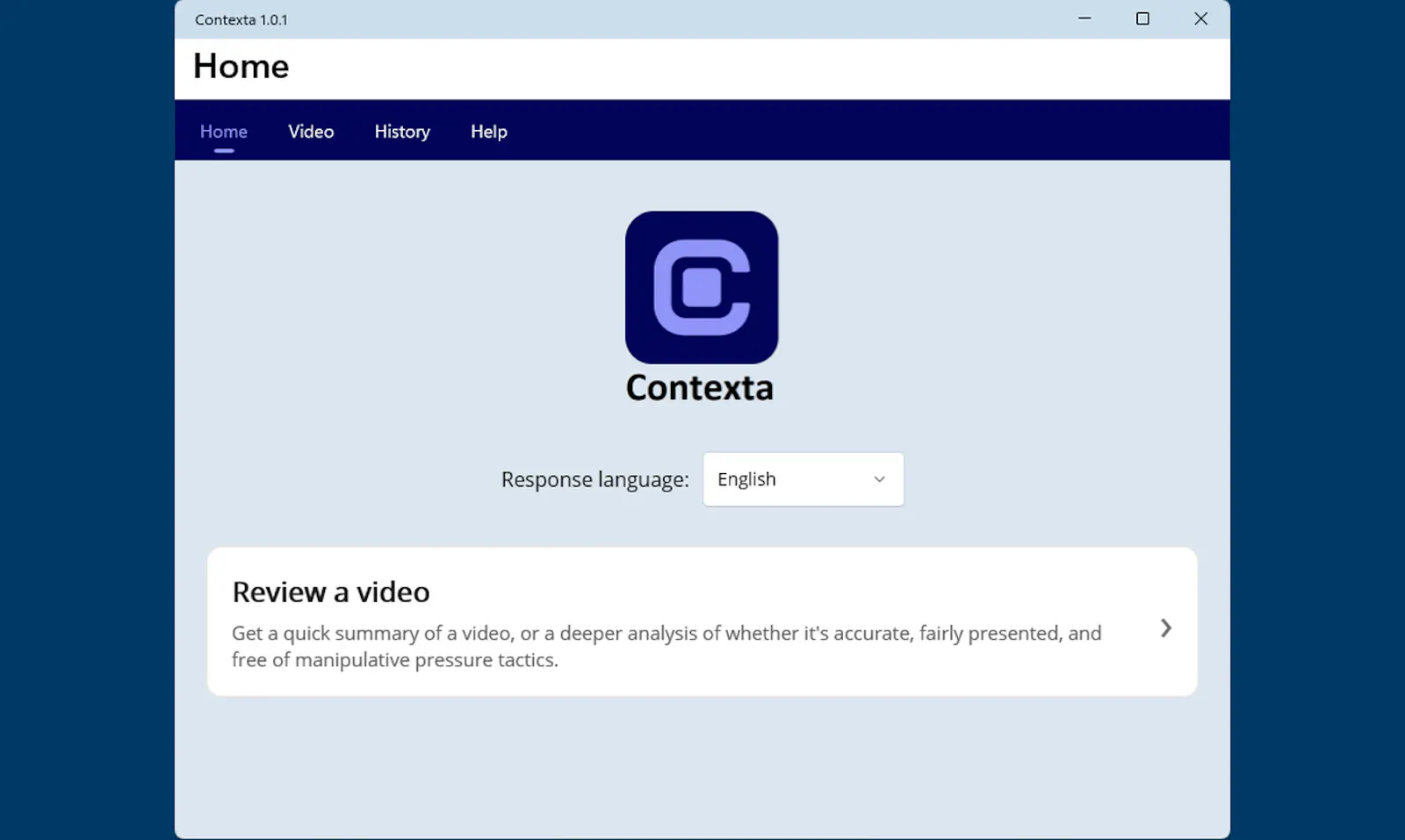
Task: Maximize the Contexta window
Action: (x=1142, y=18)
